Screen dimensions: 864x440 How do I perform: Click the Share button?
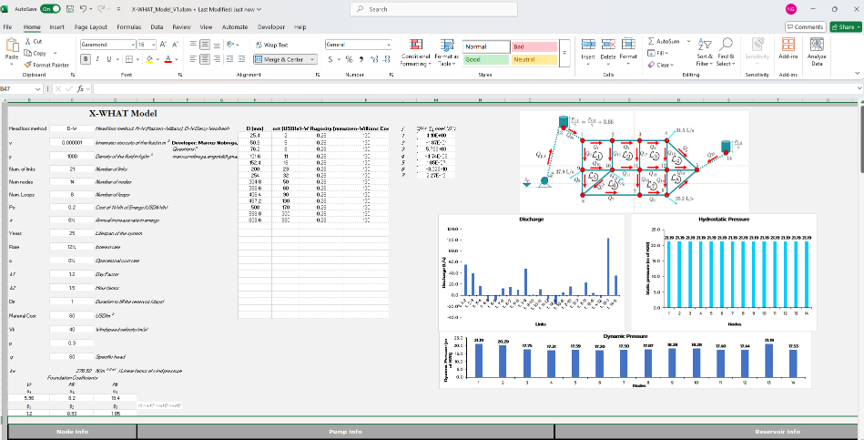845,27
